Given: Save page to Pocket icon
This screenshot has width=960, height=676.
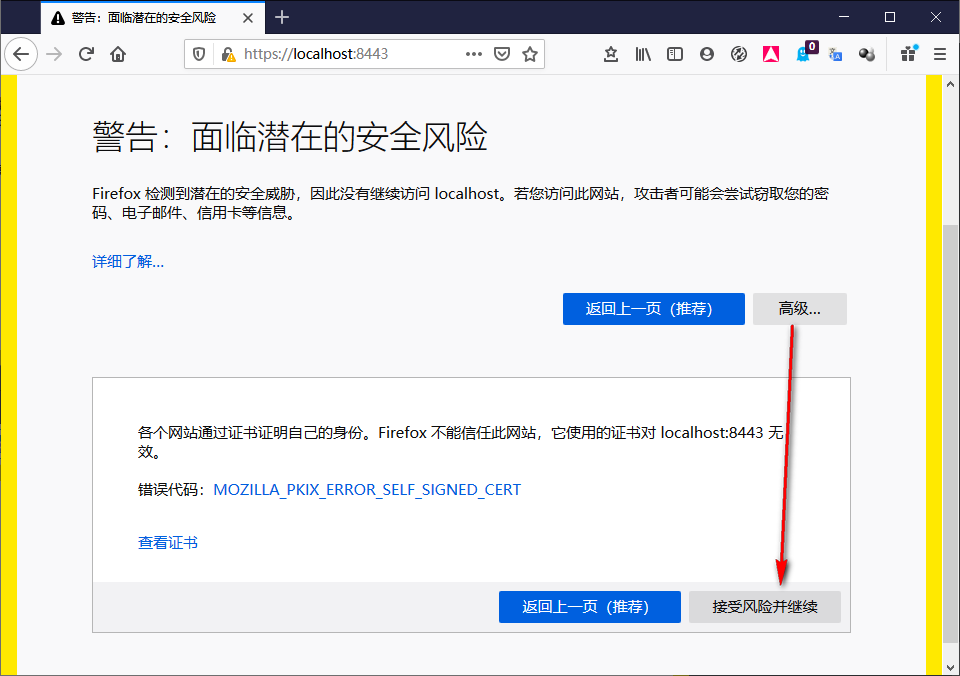Looking at the screenshot, I should pos(502,54).
